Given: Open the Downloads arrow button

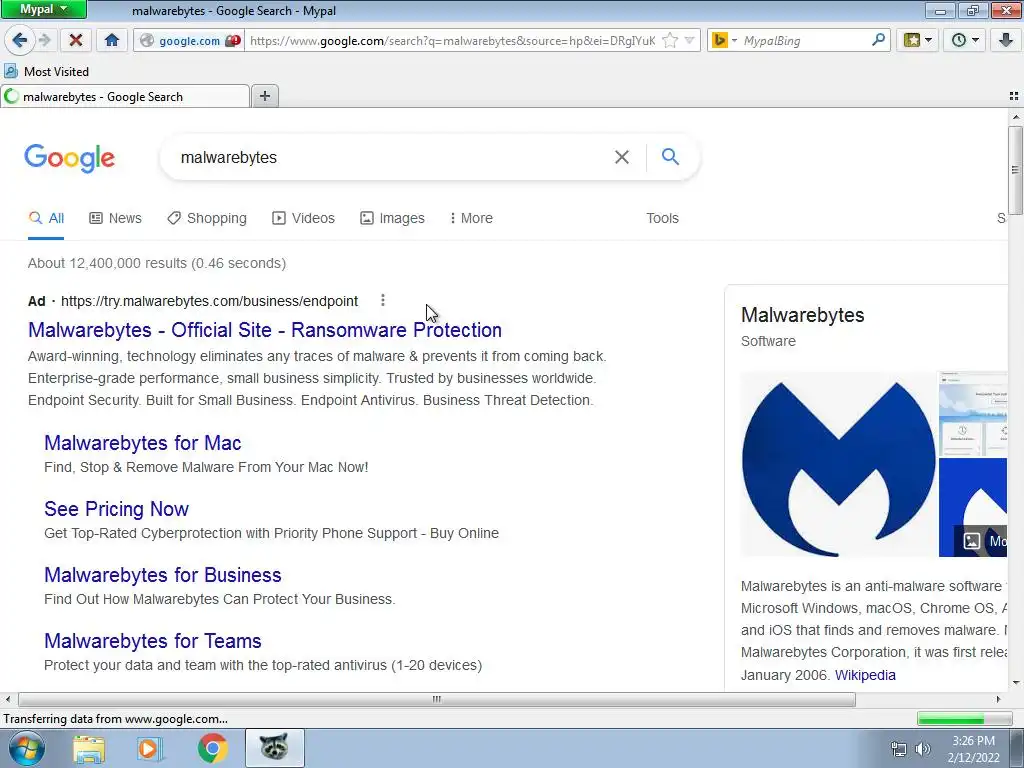Looking at the screenshot, I should 1006,40.
